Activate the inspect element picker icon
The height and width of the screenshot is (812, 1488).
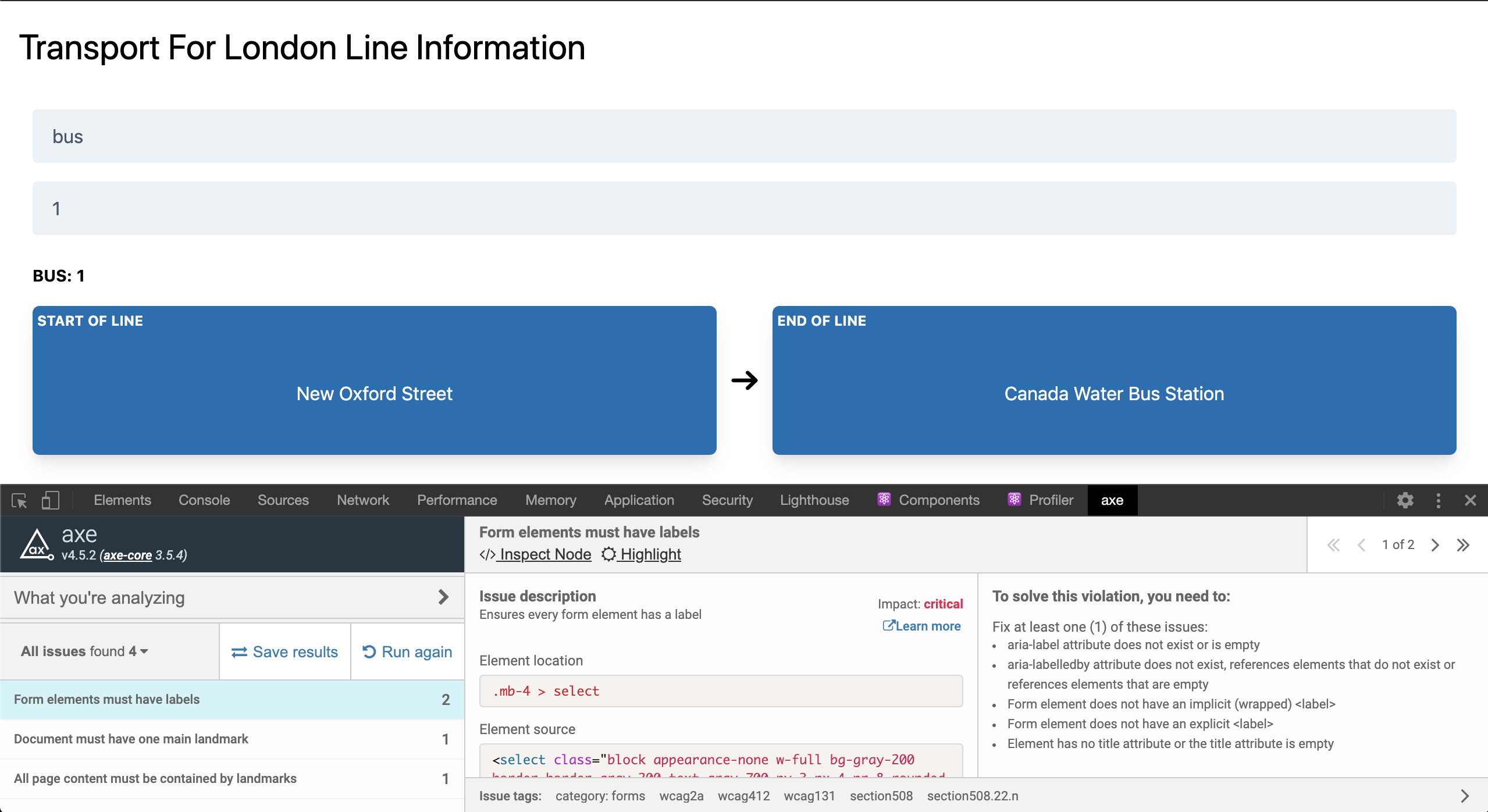coord(19,500)
